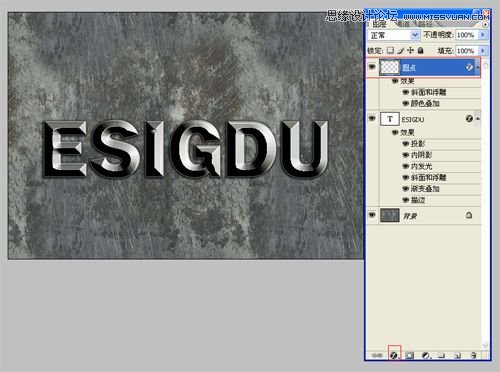500x372 pixels.
Task: Select the ESIGDU layer name
Action: click(x=413, y=119)
